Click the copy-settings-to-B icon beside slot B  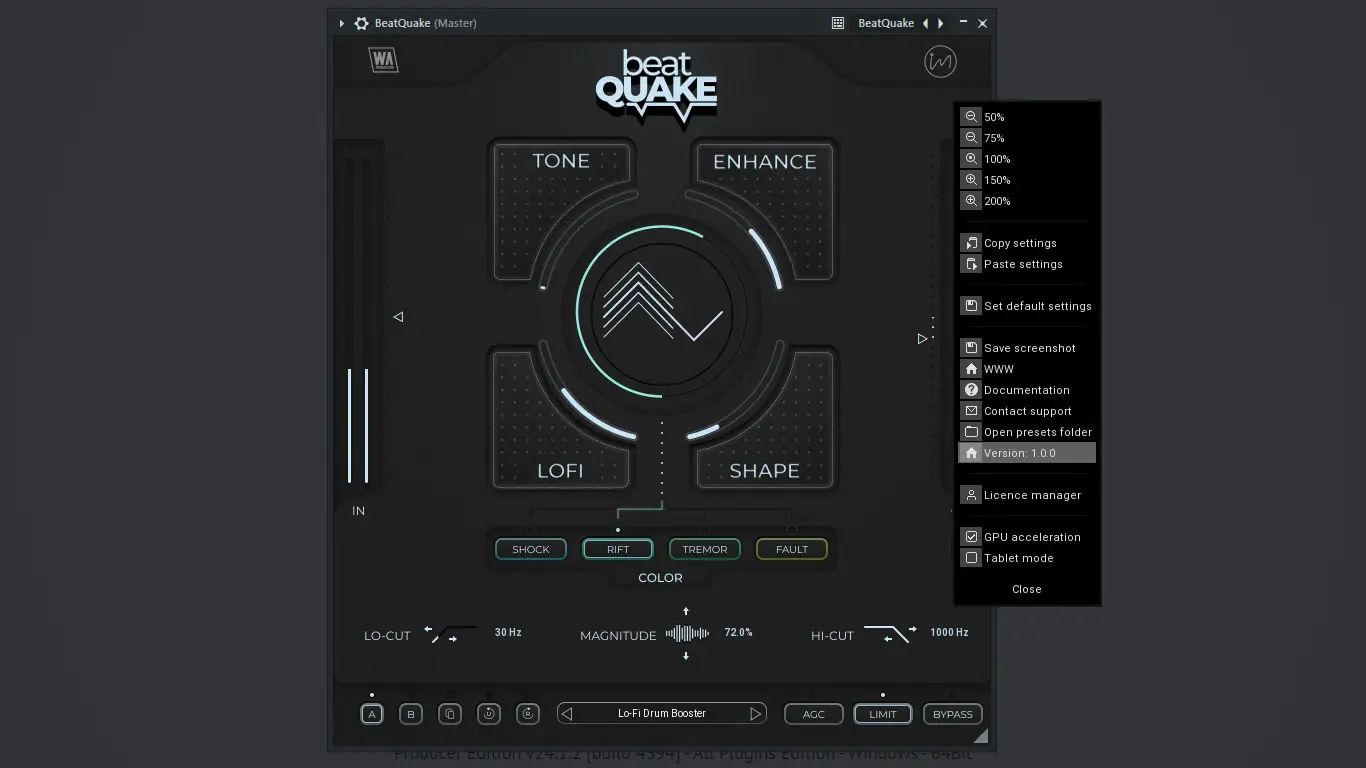449,713
